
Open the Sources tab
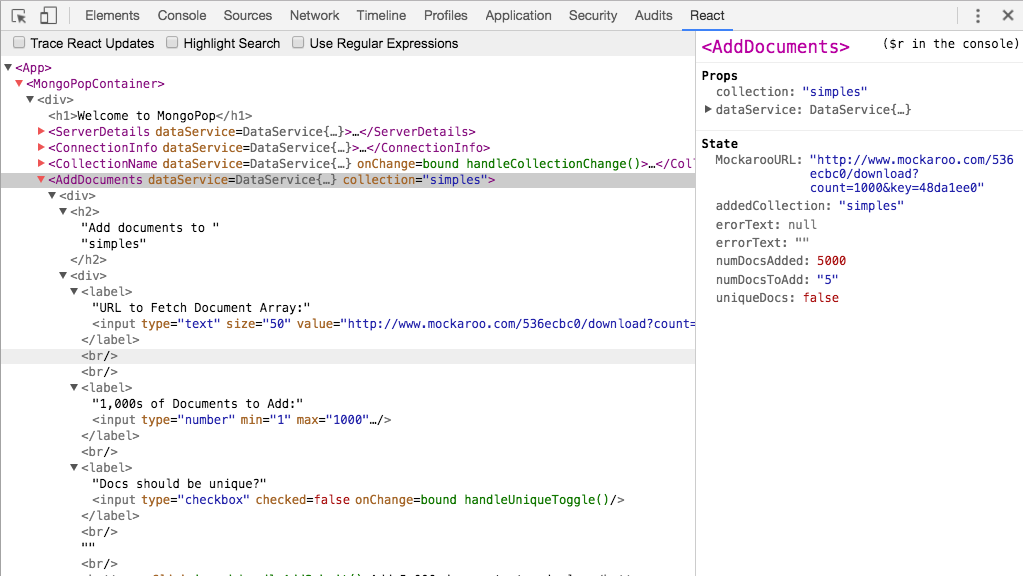(x=247, y=16)
